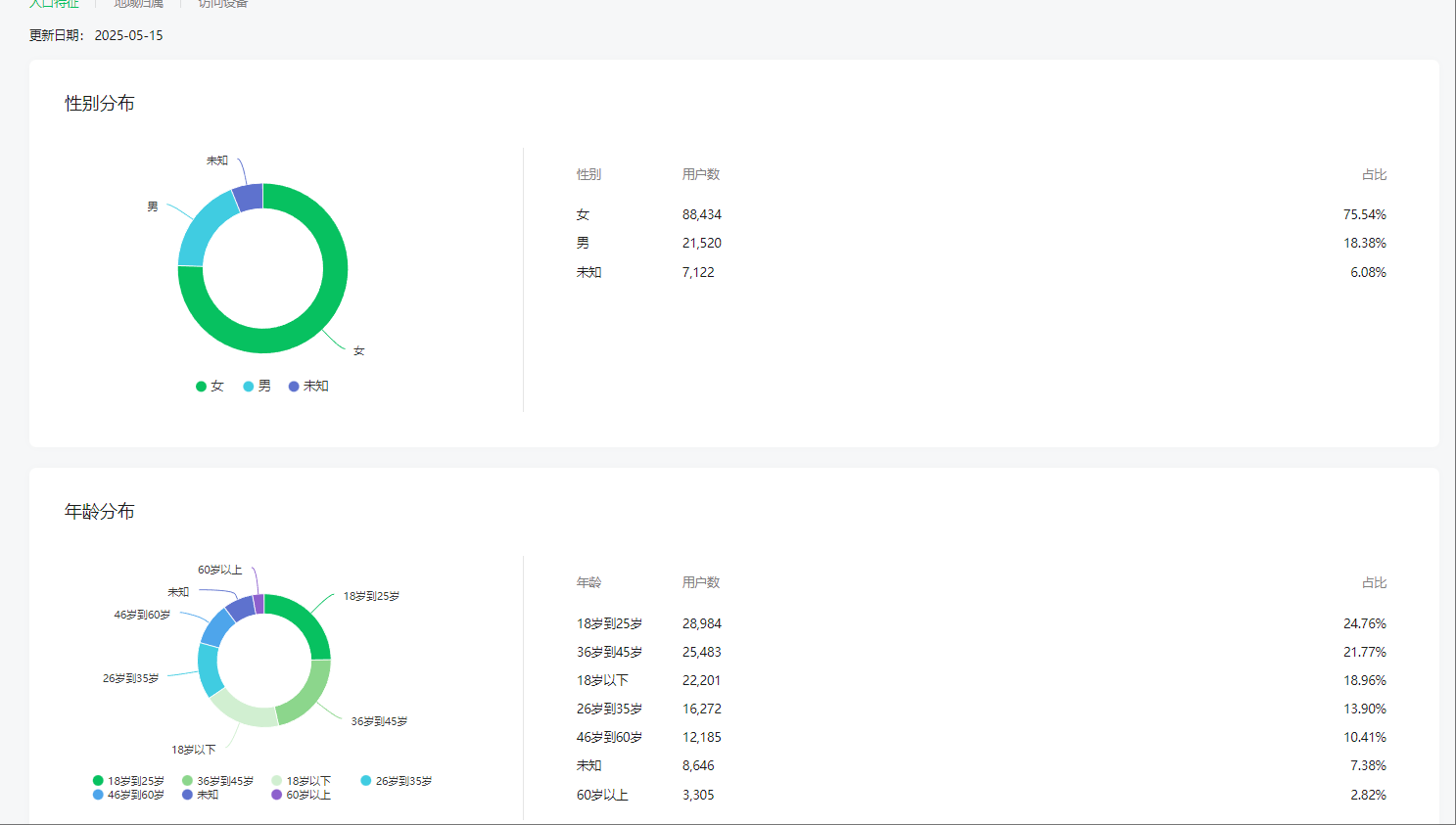Click 18岁以下 row label in age table
The width and height of the screenshot is (1456, 825).
pos(602,680)
